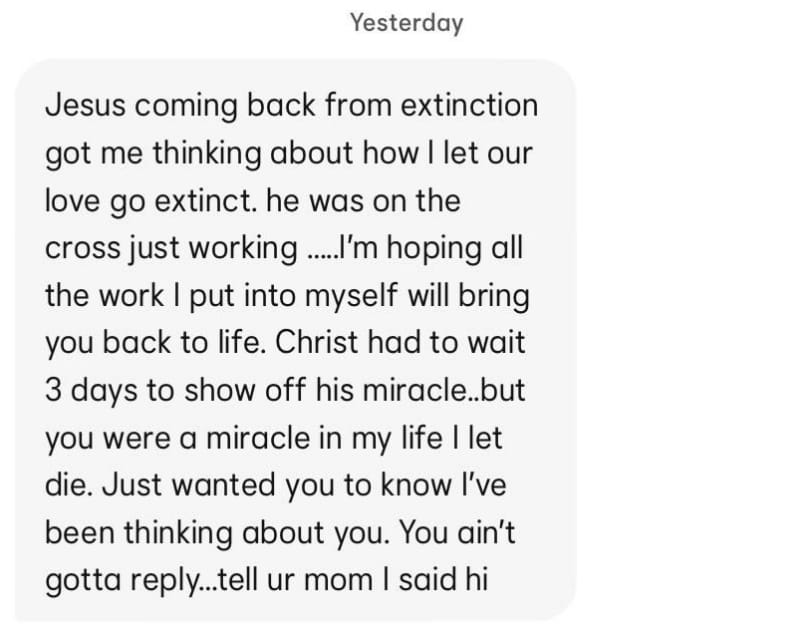Click the text "3 days" in the message
The height and width of the screenshot is (636, 812).
pos(92,390)
